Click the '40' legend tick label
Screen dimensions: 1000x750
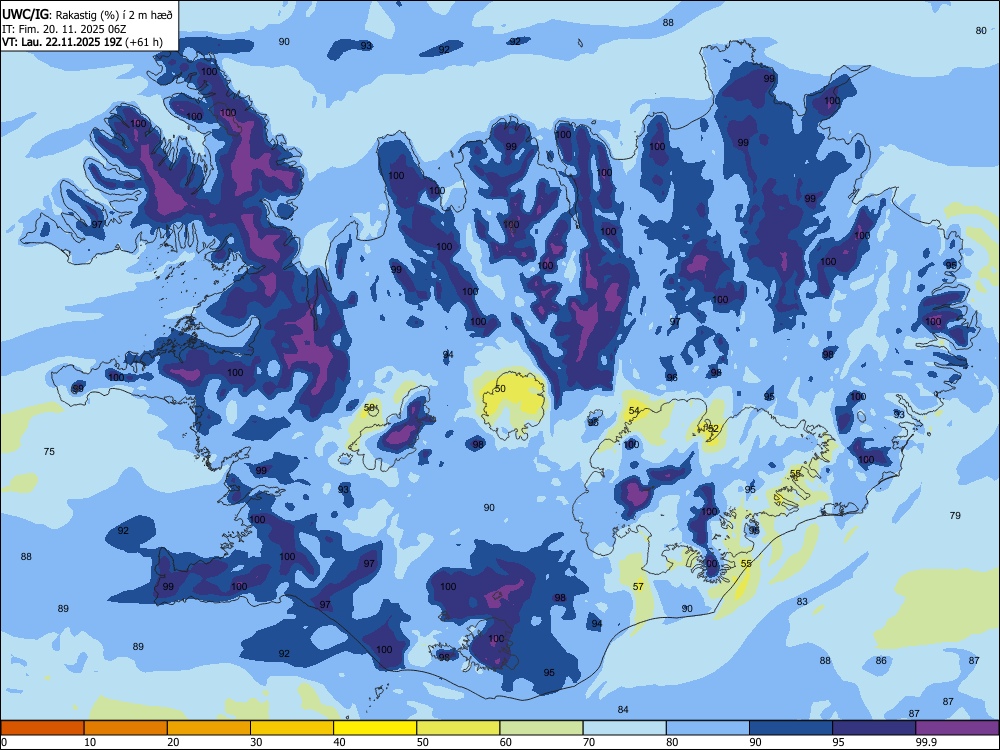click(339, 742)
